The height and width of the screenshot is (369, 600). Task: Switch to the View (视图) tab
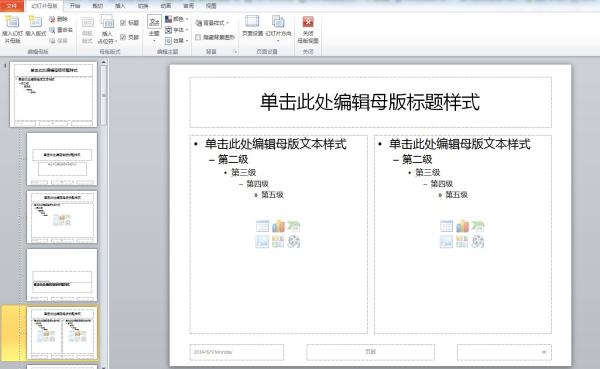[211, 6]
